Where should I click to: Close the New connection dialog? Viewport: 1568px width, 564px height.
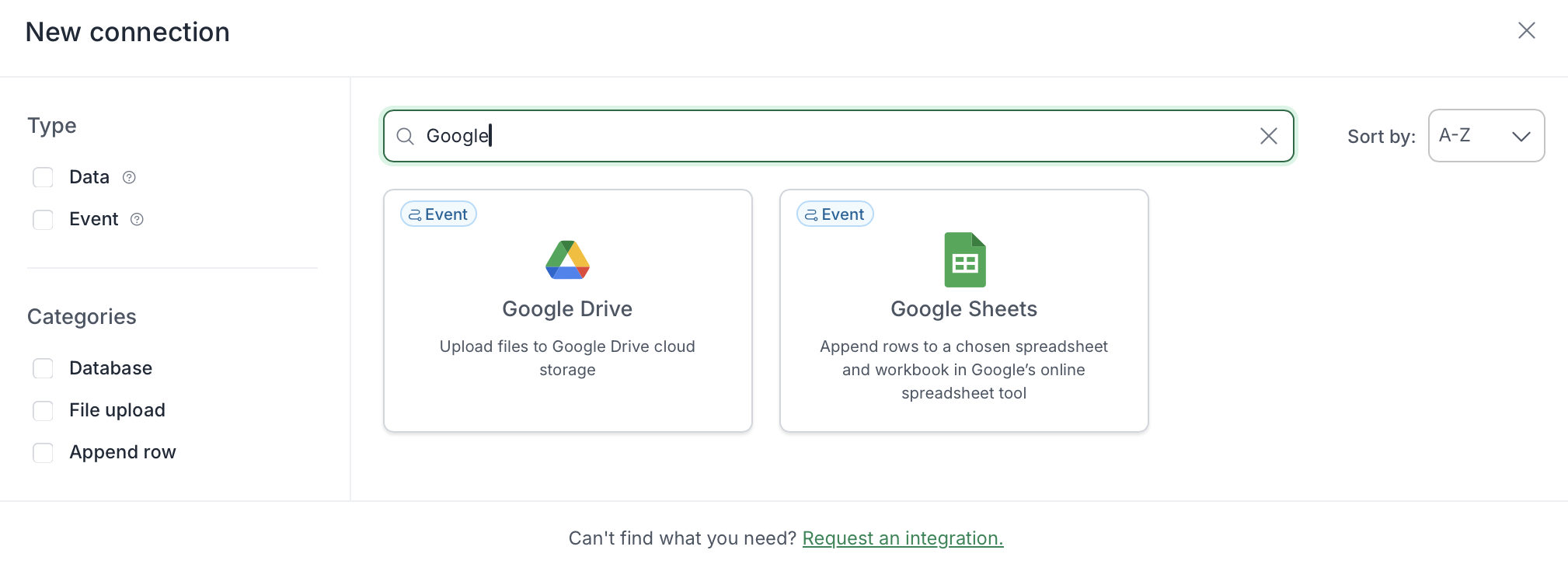[x=1526, y=30]
